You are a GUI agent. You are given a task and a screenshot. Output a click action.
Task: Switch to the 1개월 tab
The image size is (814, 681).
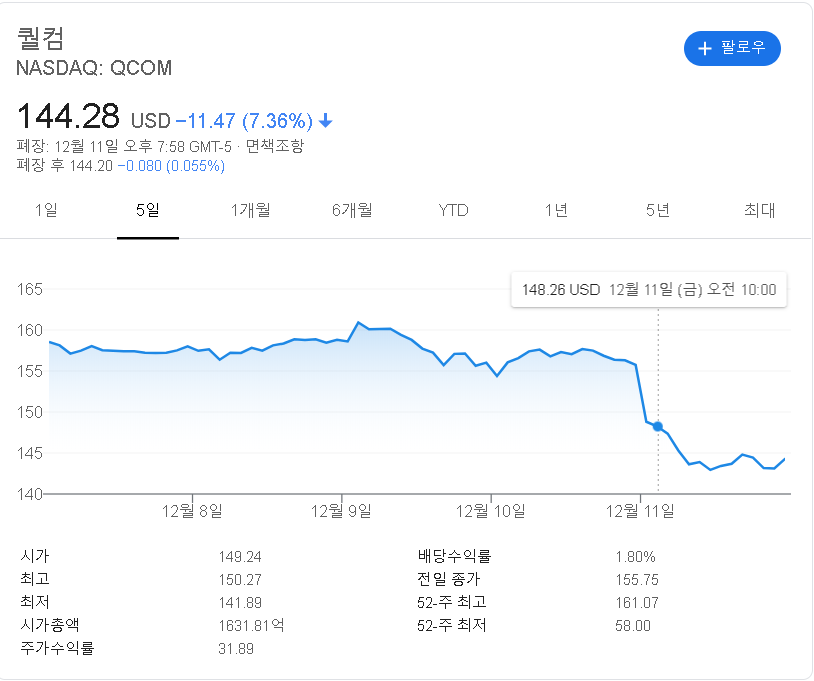tap(250, 210)
